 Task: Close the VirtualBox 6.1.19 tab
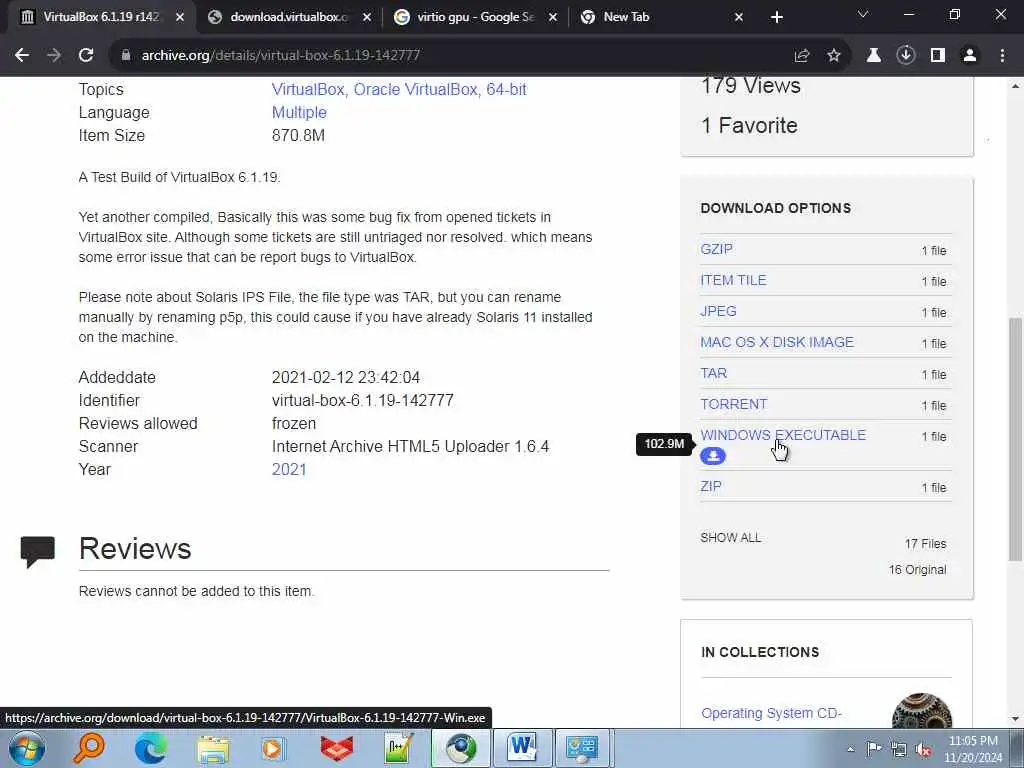[180, 17]
